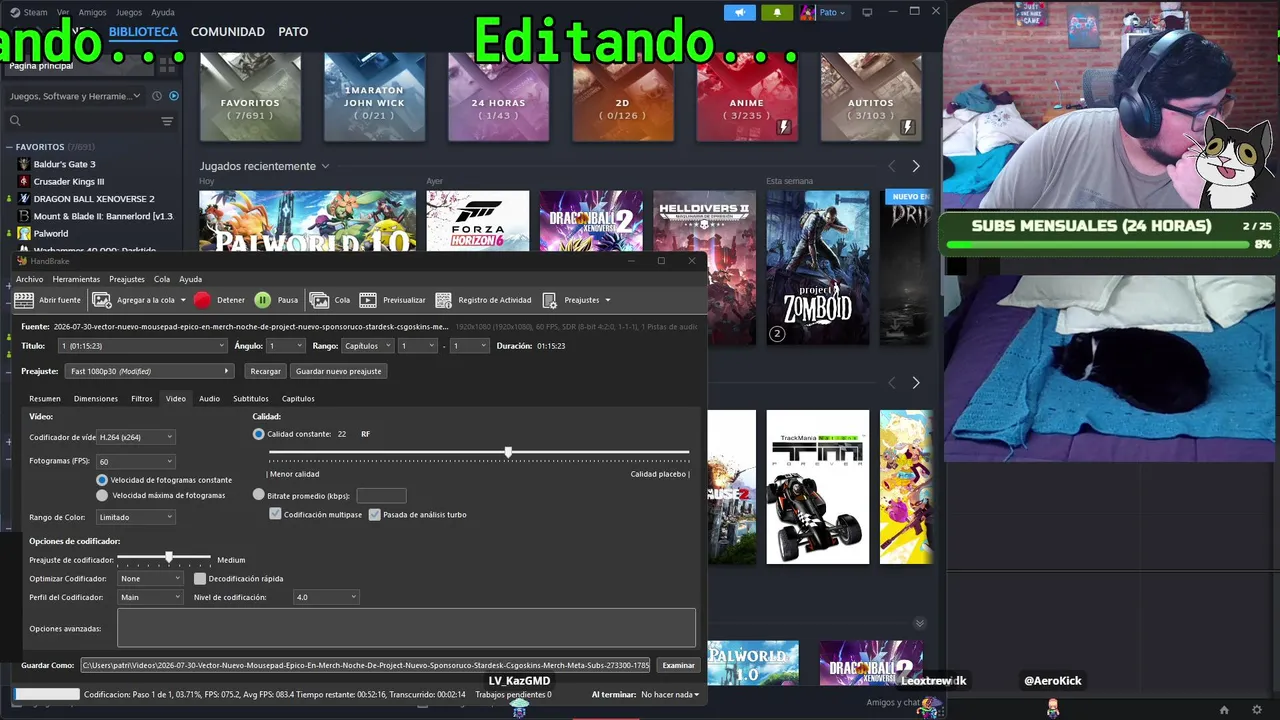The width and height of the screenshot is (1280, 720).
Task: Open the BIBLIOTECA section in Steam
Action: (x=143, y=32)
